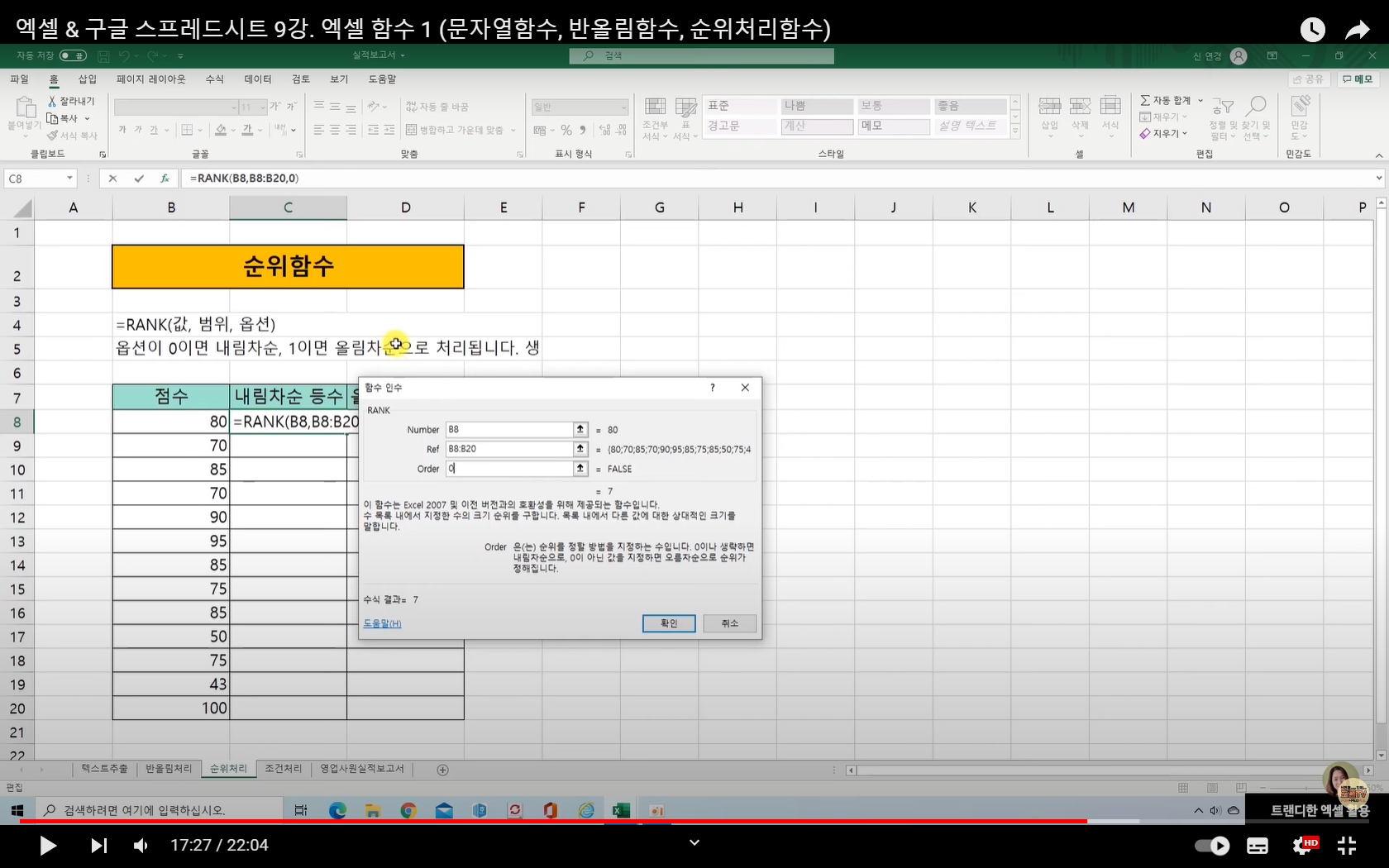Expand the formula bar
The image size is (1389, 868).
(x=1378, y=178)
